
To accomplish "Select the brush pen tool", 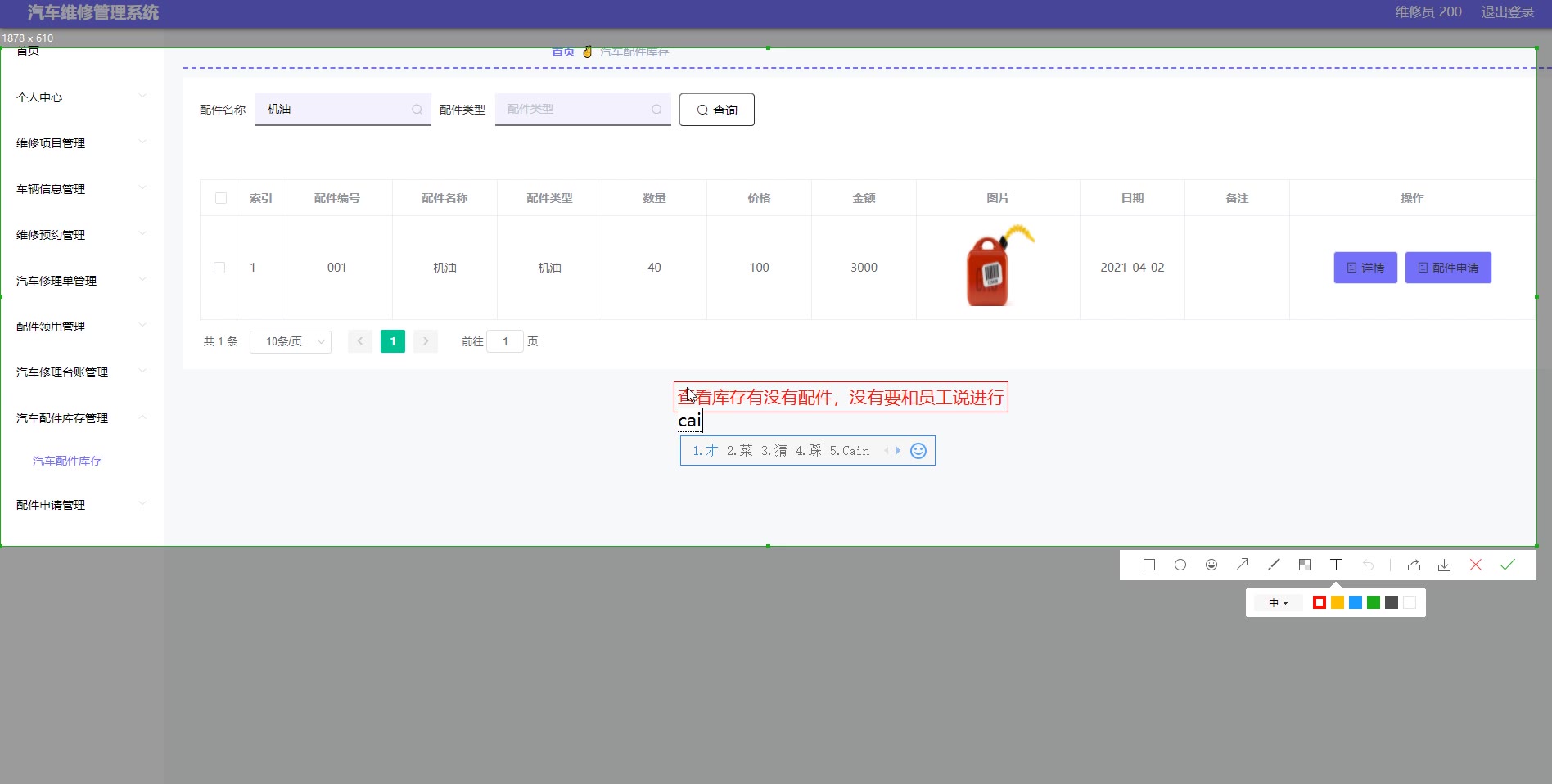I will pyautogui.click(x=1274, y=565).
